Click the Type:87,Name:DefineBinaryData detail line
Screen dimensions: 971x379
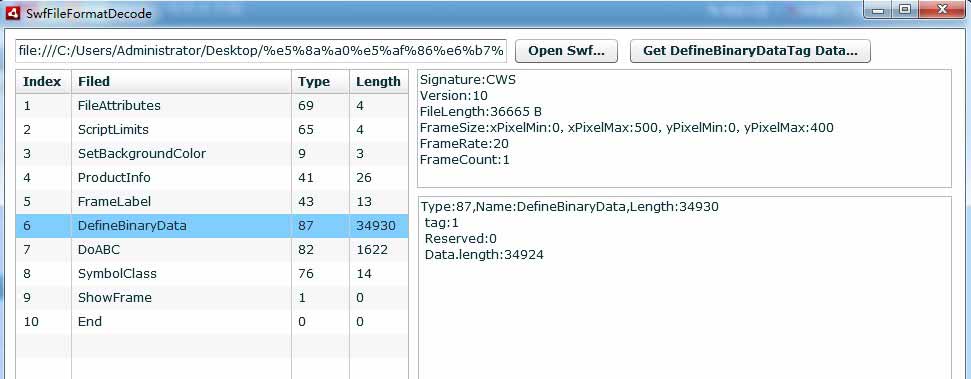coord(570,207)
